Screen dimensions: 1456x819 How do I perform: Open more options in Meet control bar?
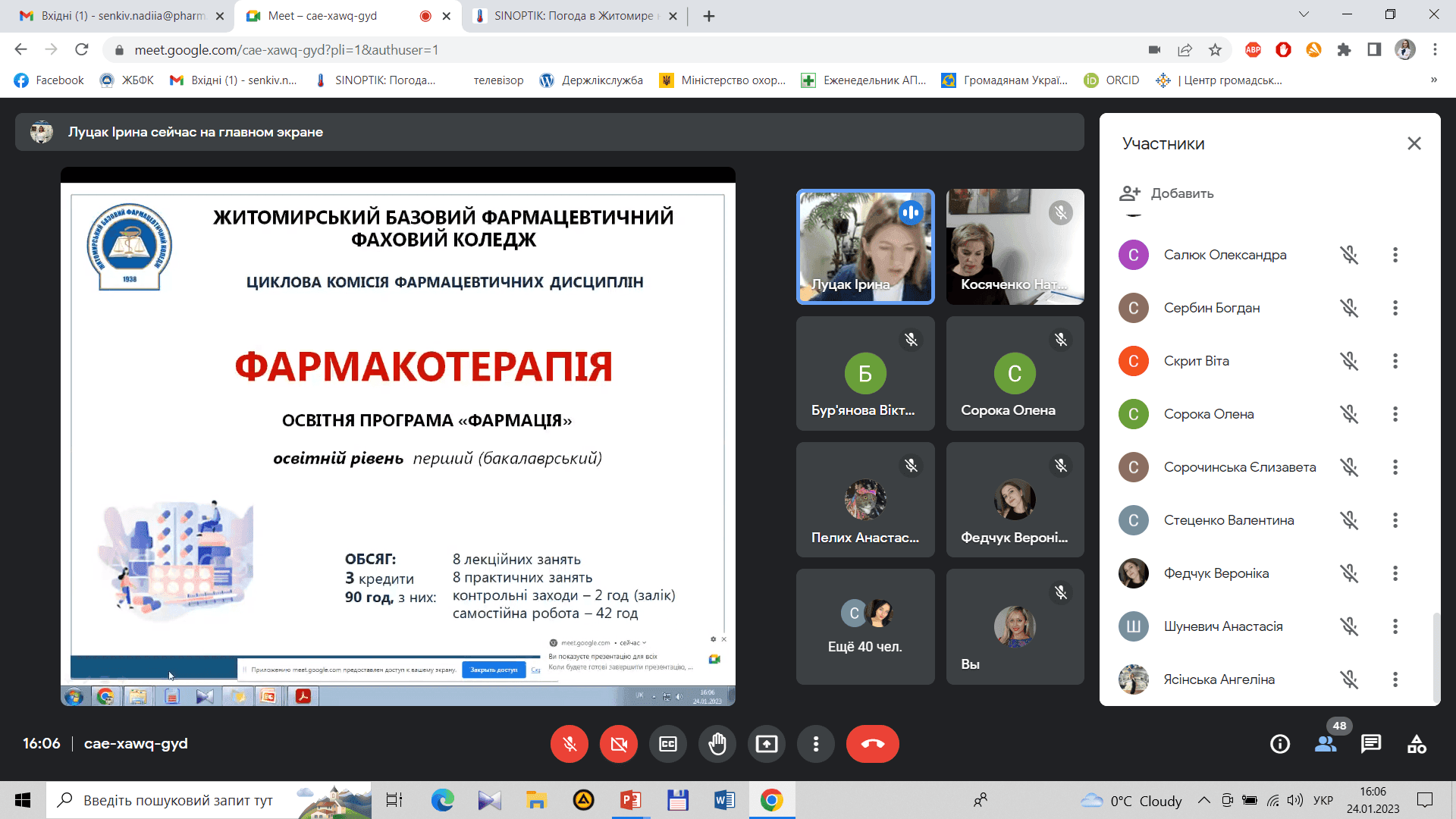click(x=816, y=744)
